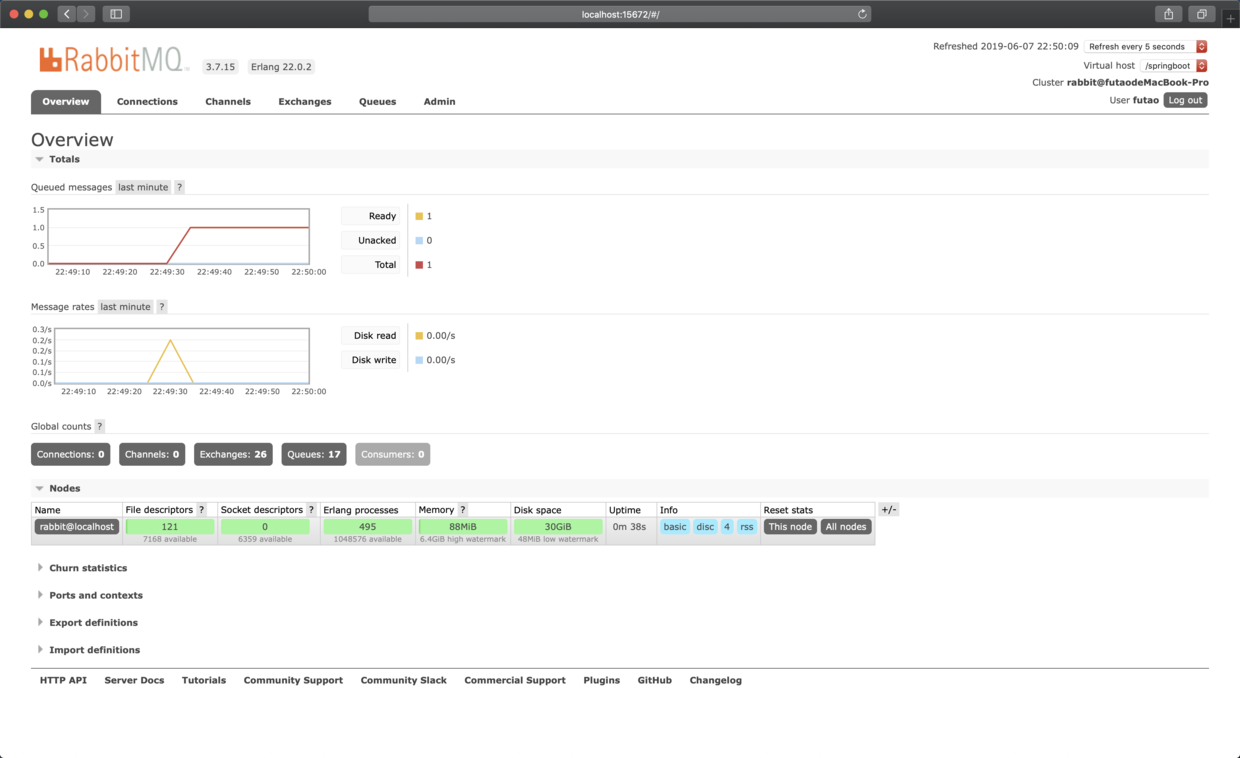This screenshot has height=758, width=1240.
Task: Reload the page with the refresh icon
Action: click(862, 14)
